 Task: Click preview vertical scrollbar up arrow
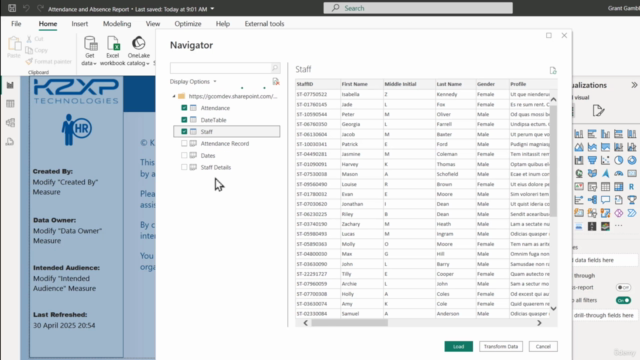tap(553, 99)
